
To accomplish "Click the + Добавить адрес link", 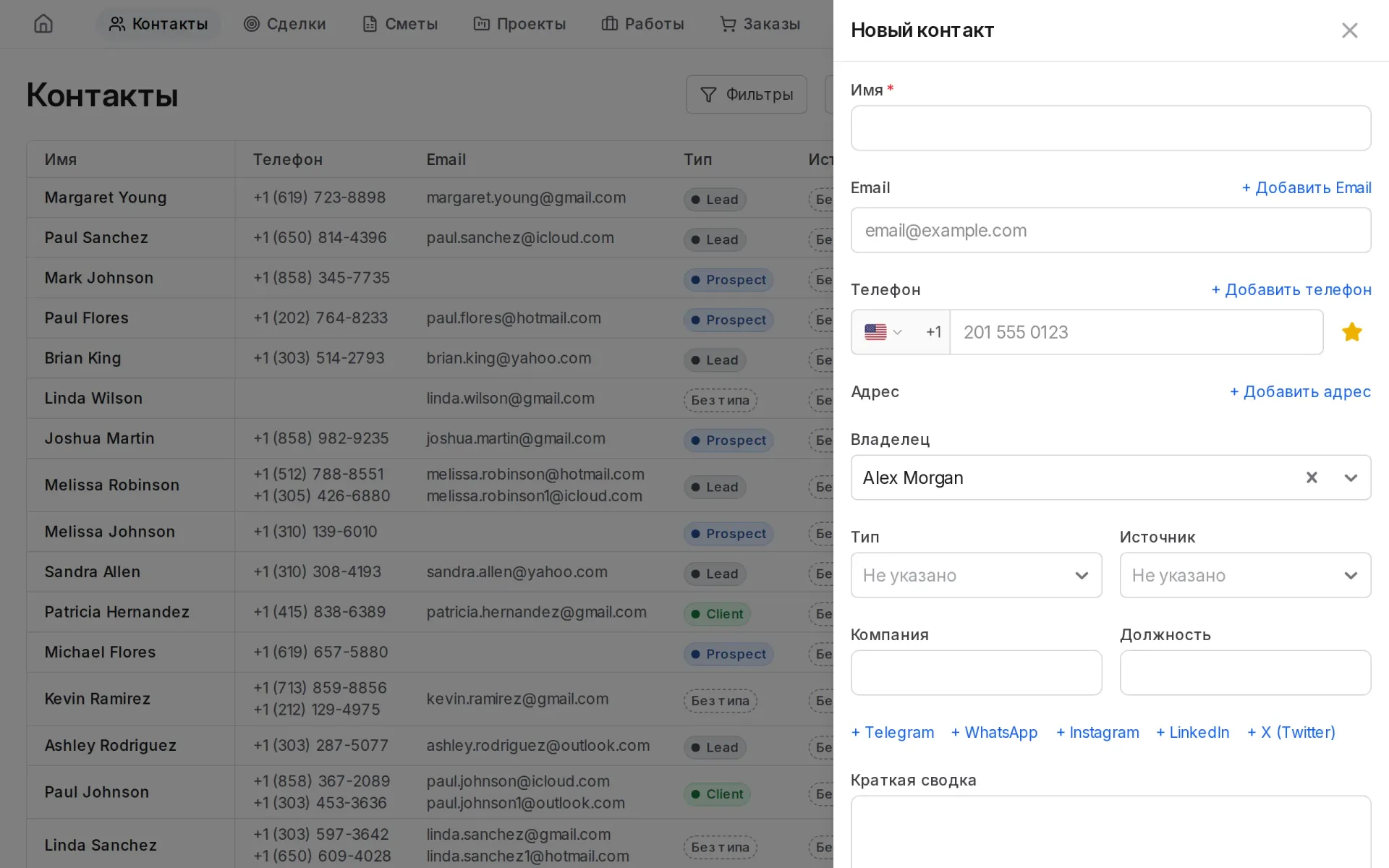I will [1301, 391].
